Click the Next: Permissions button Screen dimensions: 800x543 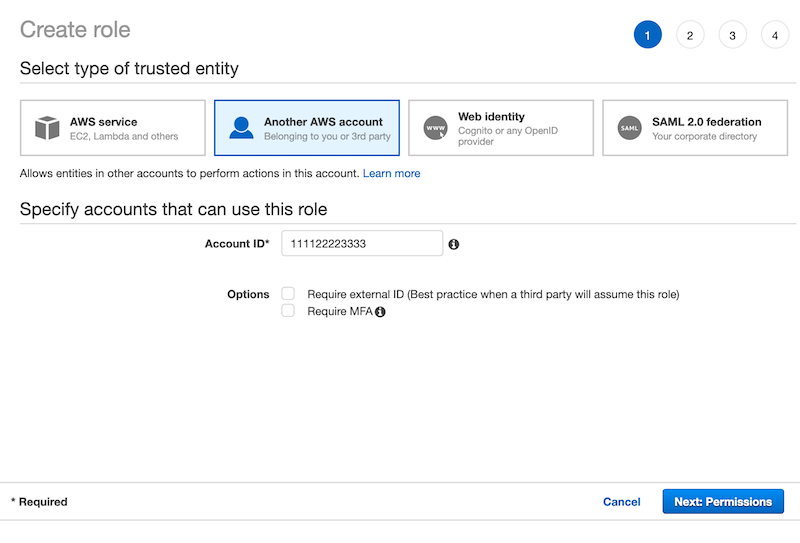pyautogui.click(x=723, y=502)
